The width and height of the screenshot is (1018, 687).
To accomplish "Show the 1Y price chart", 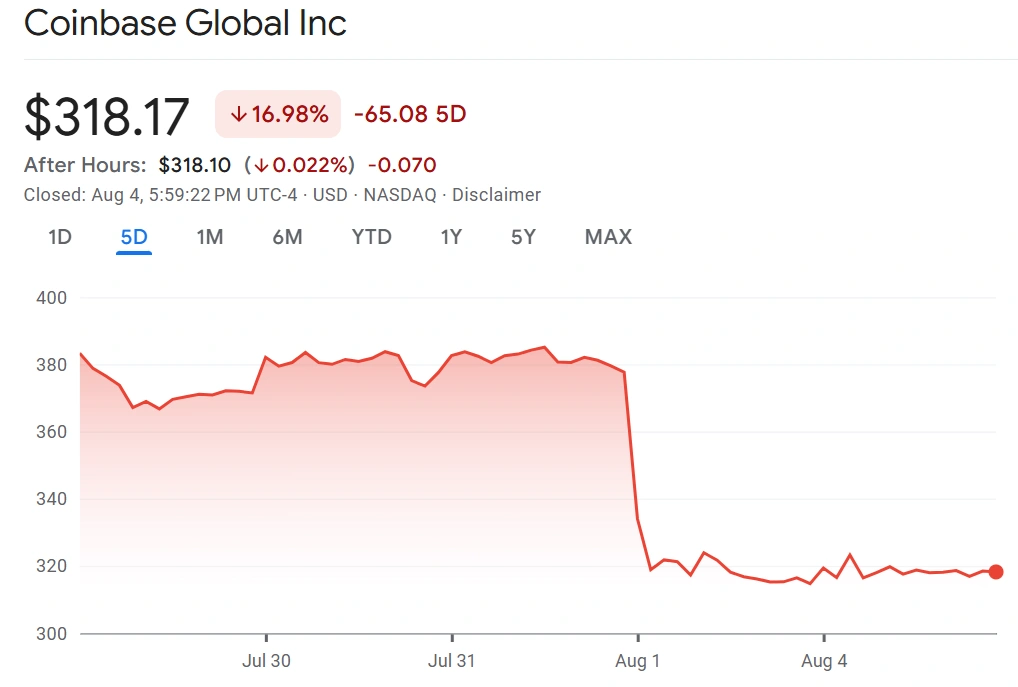I will tap(451, 237).
